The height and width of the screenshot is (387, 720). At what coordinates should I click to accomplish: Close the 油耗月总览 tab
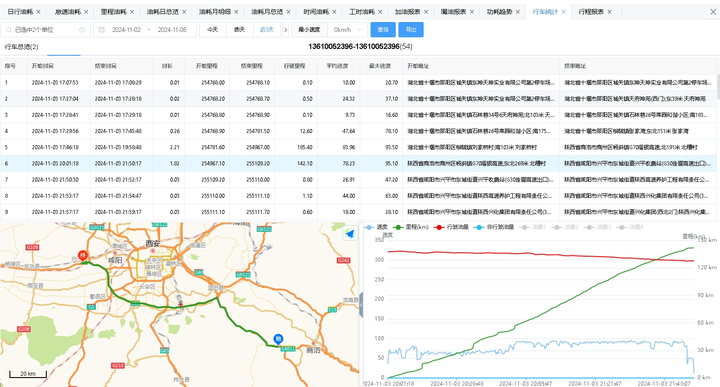tap(288, 12)
